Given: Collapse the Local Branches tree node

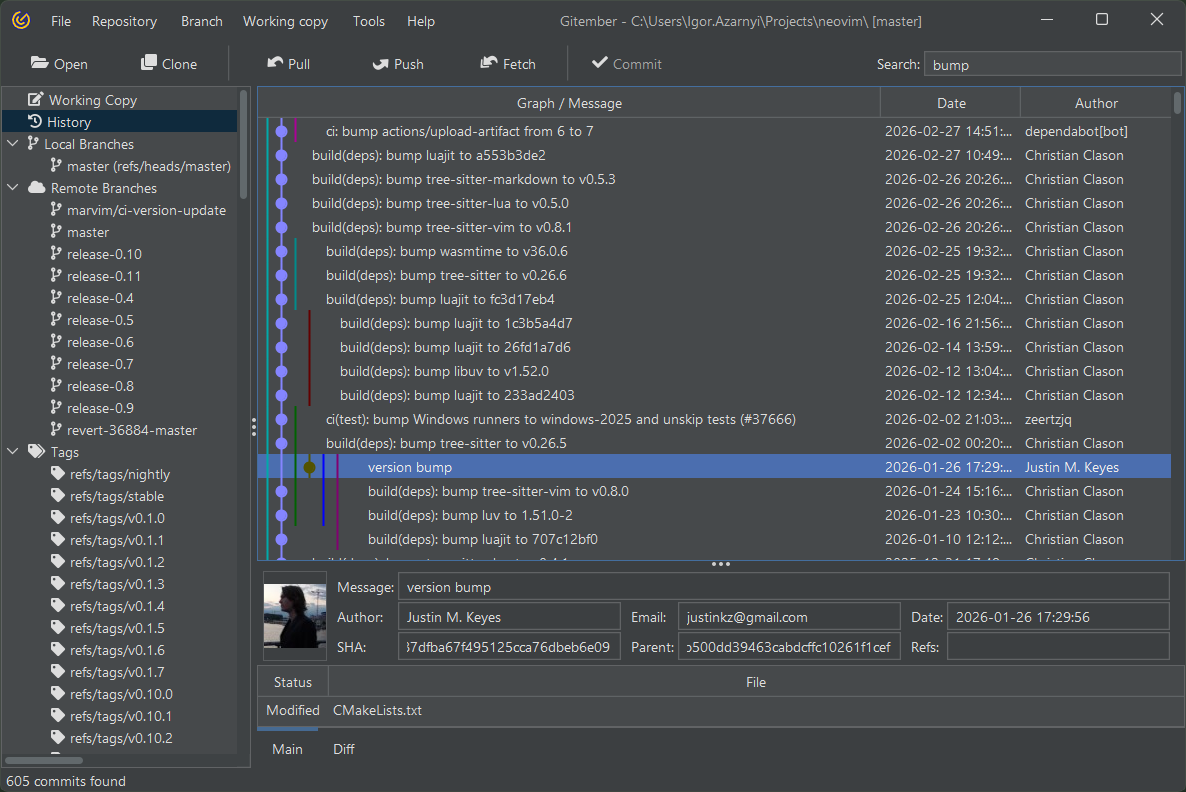Looking at the screenshot, I should pos(13,144).
